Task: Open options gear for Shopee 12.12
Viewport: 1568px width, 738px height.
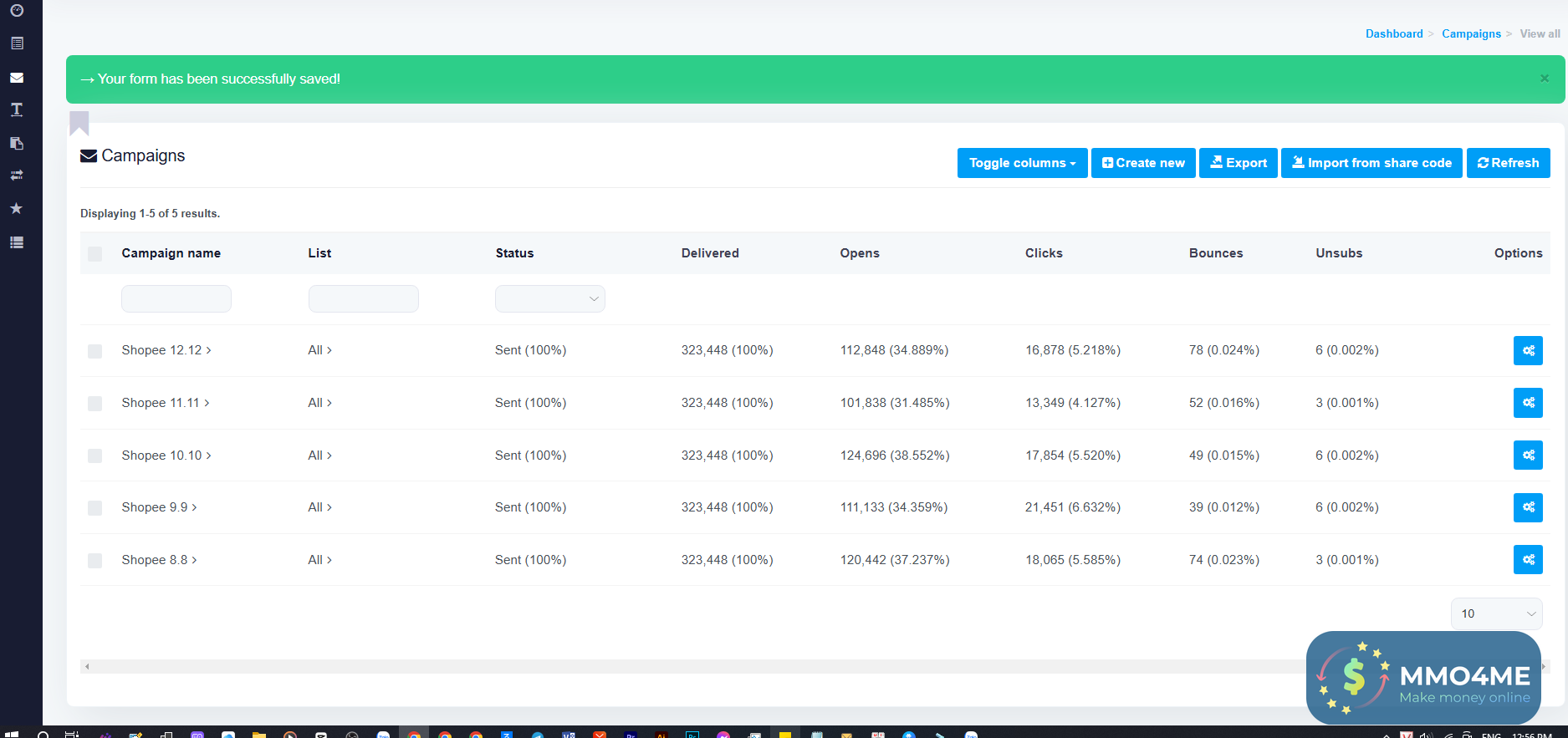Action: (1527, 351)
